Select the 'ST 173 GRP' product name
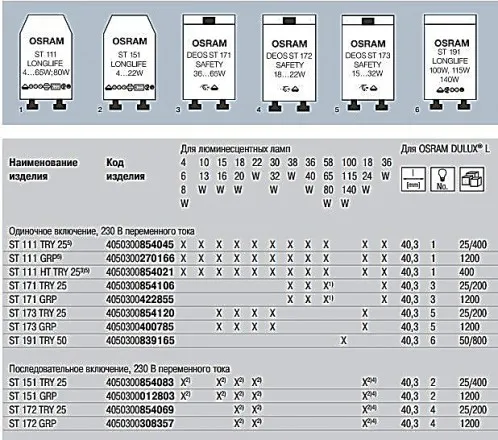 [33, 327]
